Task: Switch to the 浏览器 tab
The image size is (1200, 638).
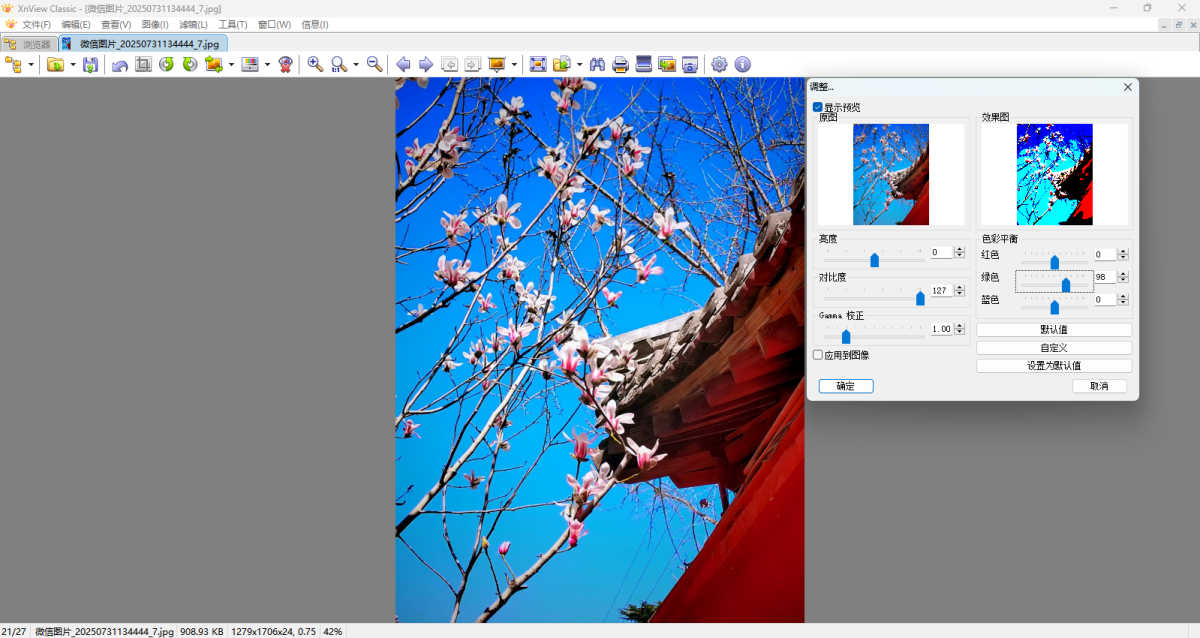Action: pos(29,44)
